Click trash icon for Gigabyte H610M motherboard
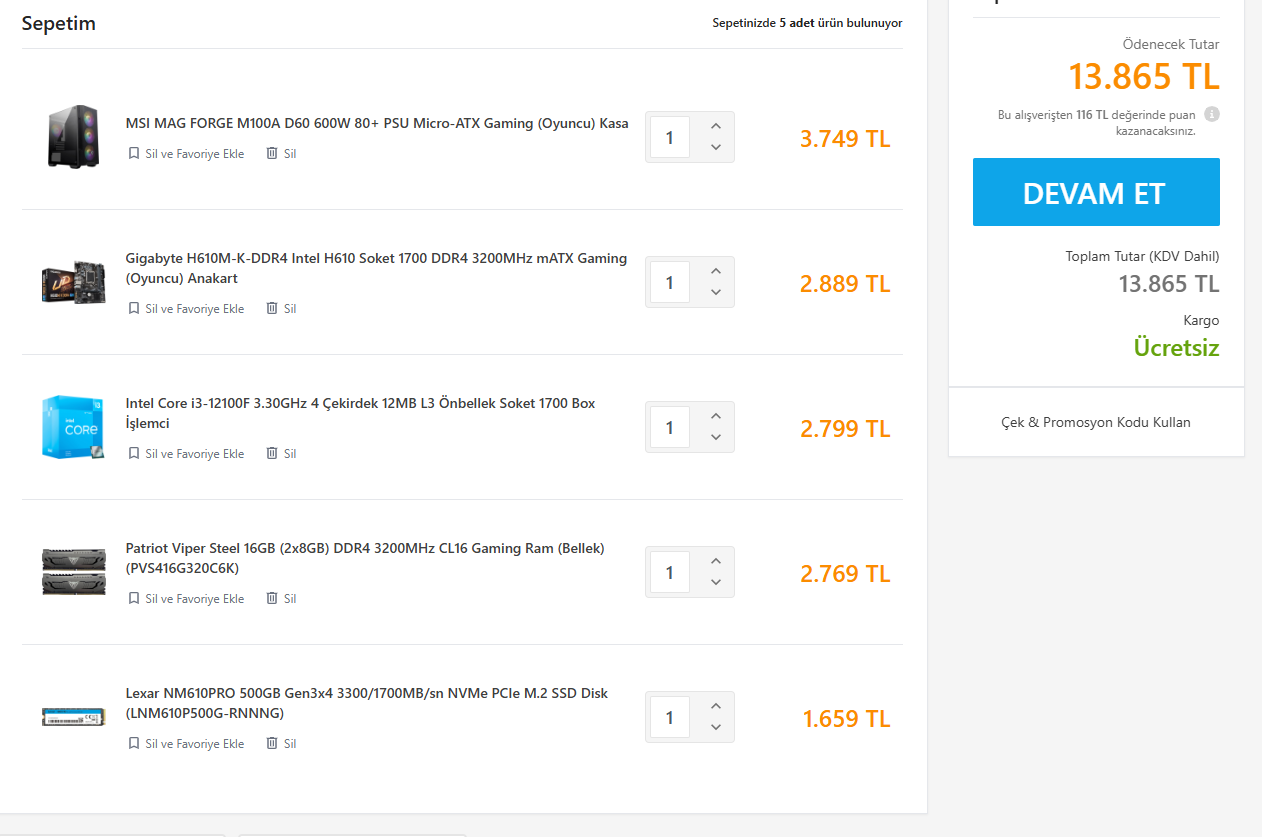1262x837 pixels. pyautogui.click(x=272, y=309)
